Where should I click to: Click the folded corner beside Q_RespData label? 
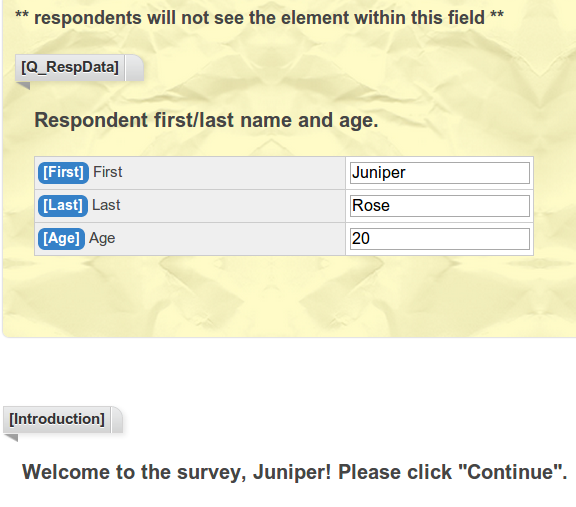[134, 68]
